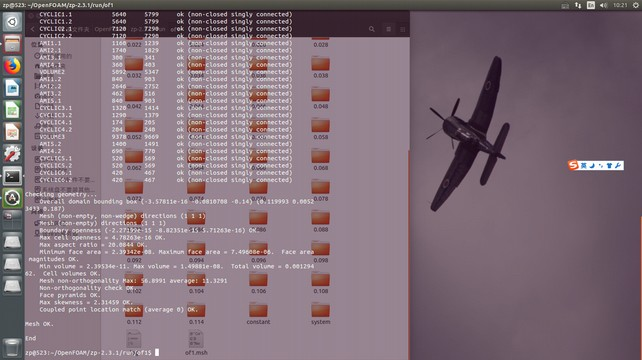This screenshot has width=642, height=360.
Task: Click the Sogou S logo on input bar
Action: 573,165
